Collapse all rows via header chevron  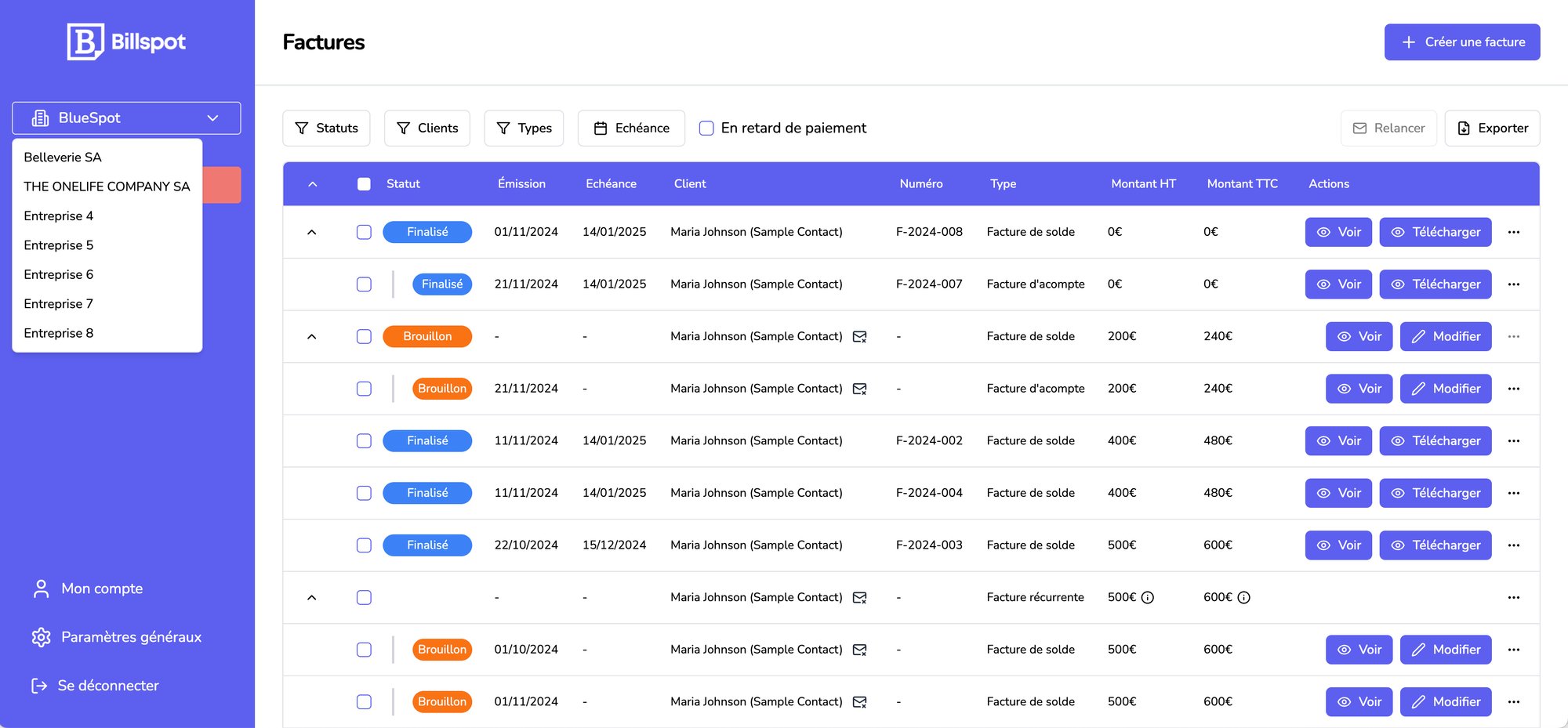pos(312,184)
